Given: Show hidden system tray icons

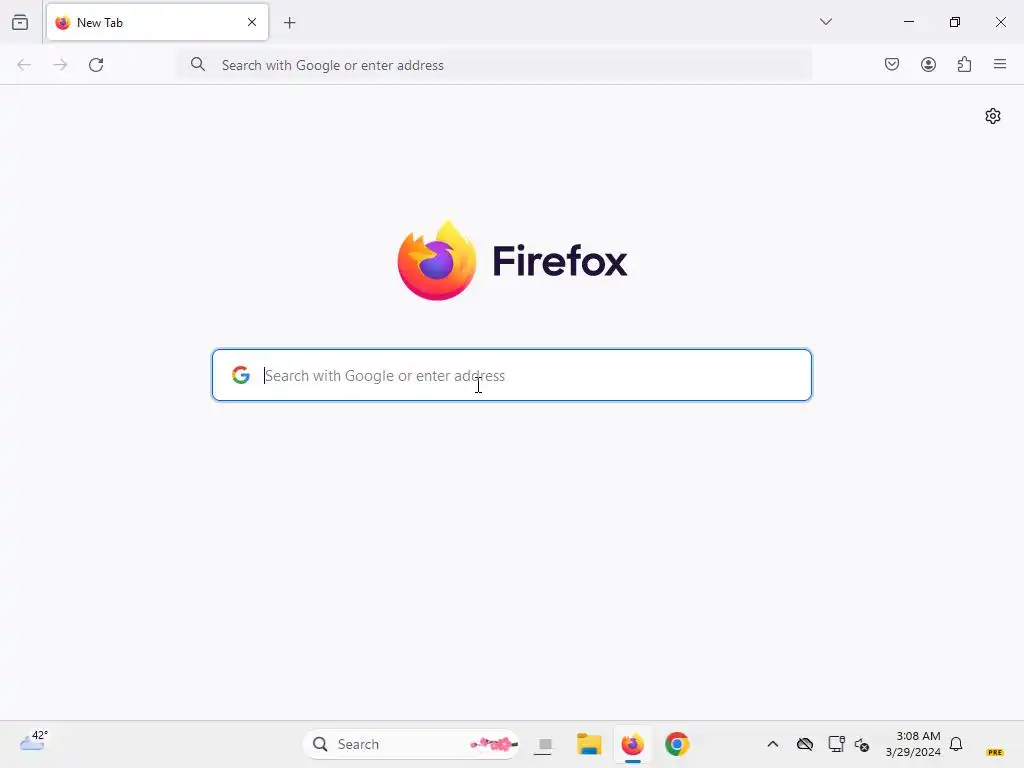Looking at the screenshot, I should click(773, 744).
